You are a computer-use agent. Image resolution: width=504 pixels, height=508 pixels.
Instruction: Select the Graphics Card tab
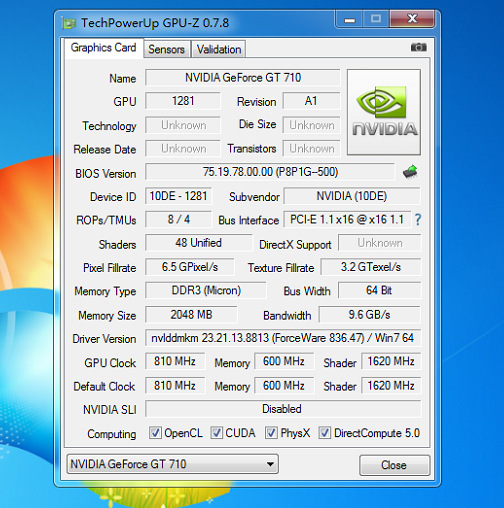(104, 48)
